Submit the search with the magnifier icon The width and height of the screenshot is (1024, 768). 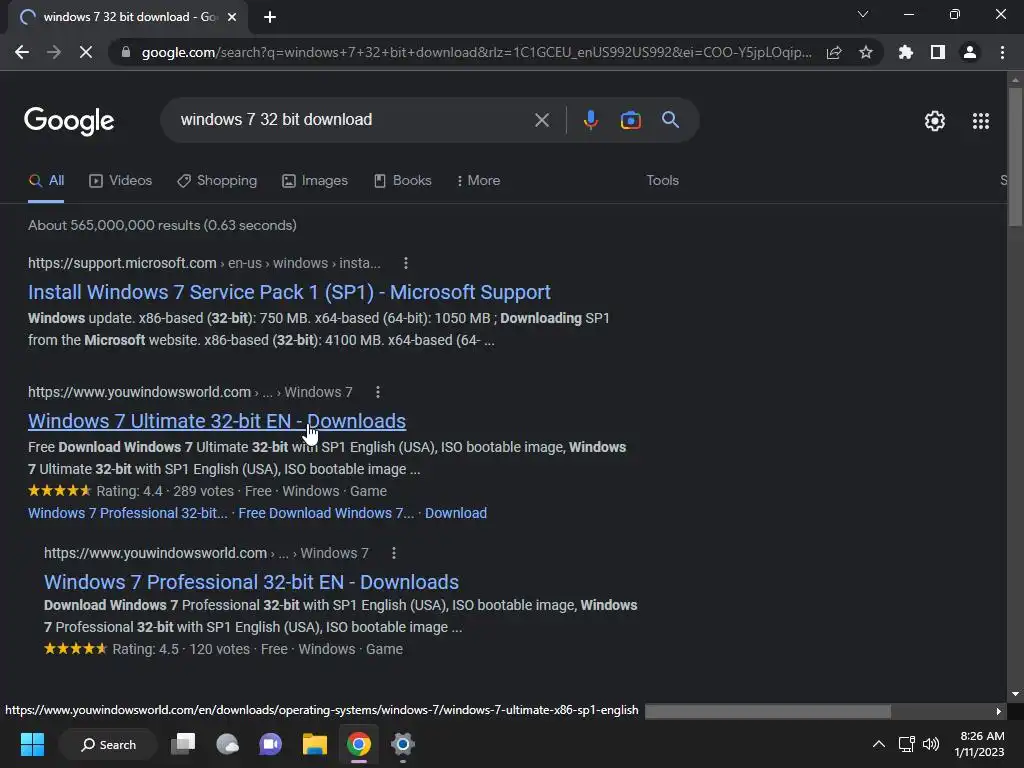[x=671, y=120]
